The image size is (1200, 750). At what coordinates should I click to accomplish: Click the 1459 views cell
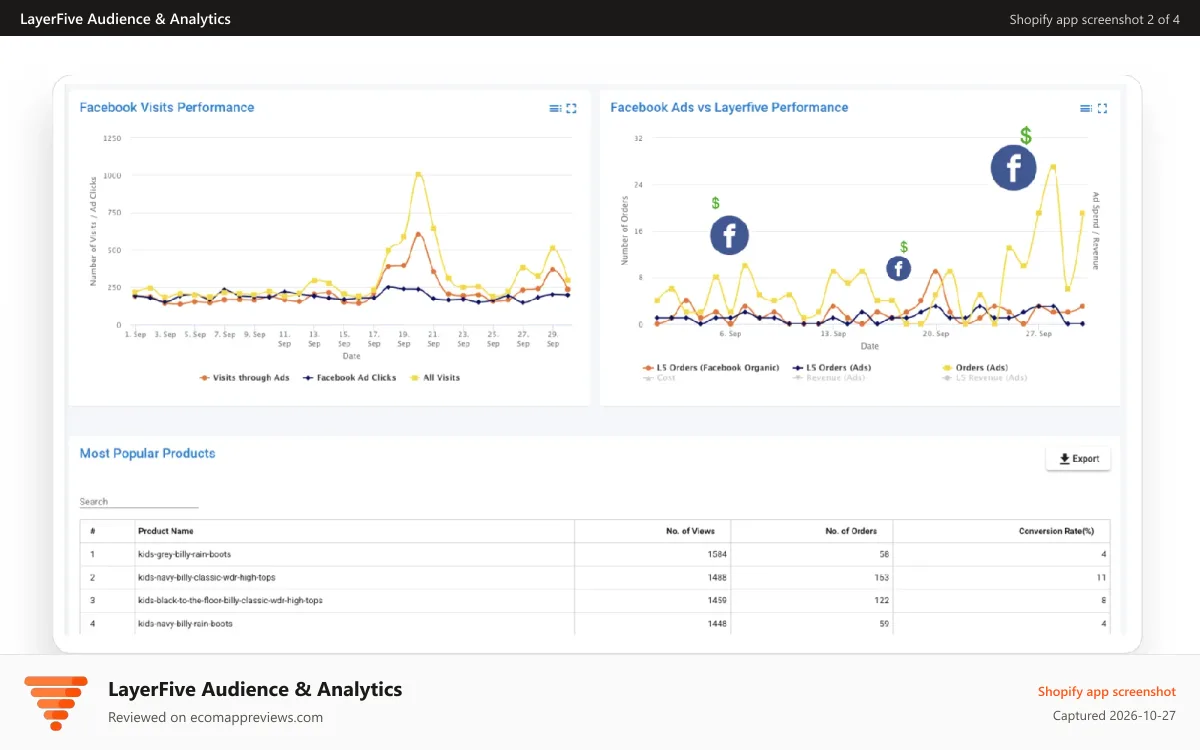click(x=654, y=601)
